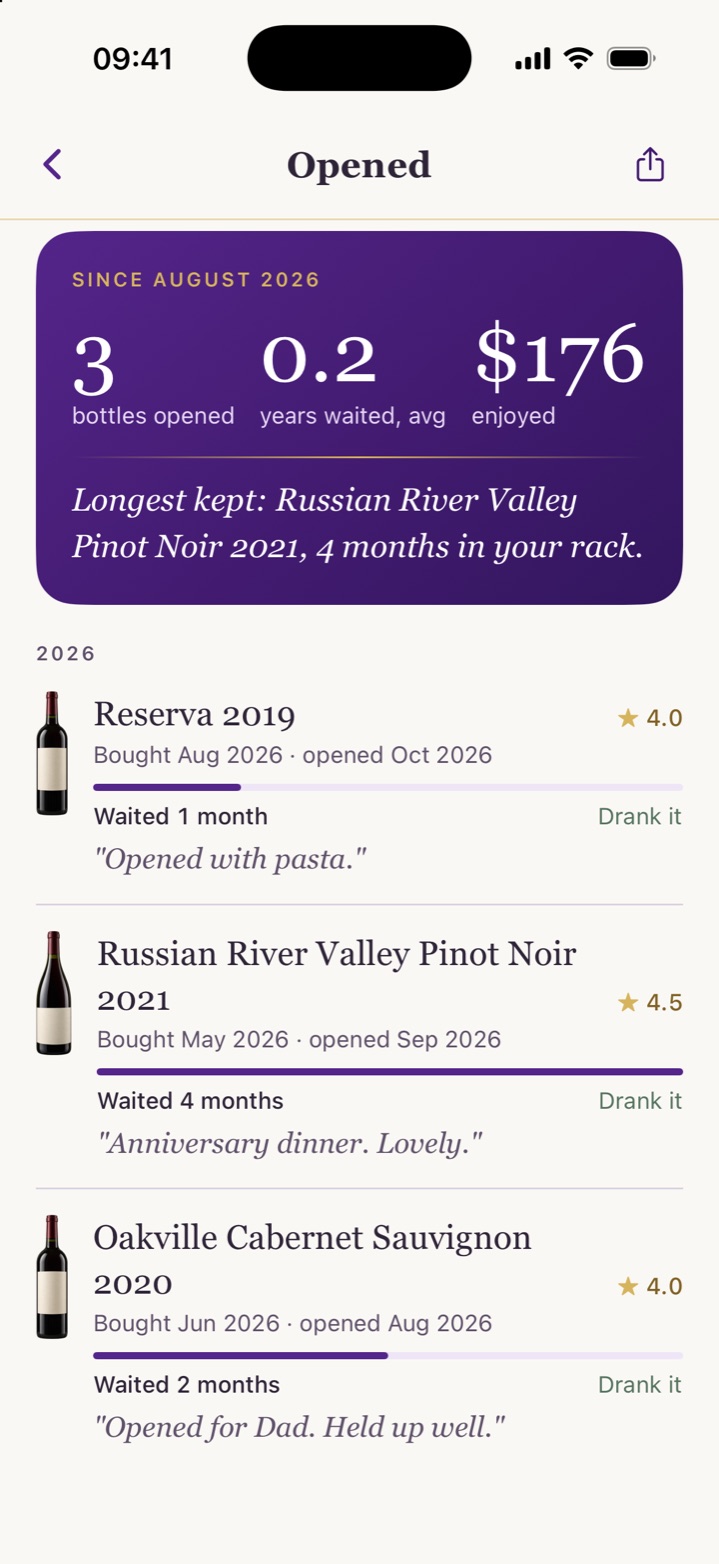Tap the Reserva 2019 bottle image
719x1564 pixels.
(52, 753)
